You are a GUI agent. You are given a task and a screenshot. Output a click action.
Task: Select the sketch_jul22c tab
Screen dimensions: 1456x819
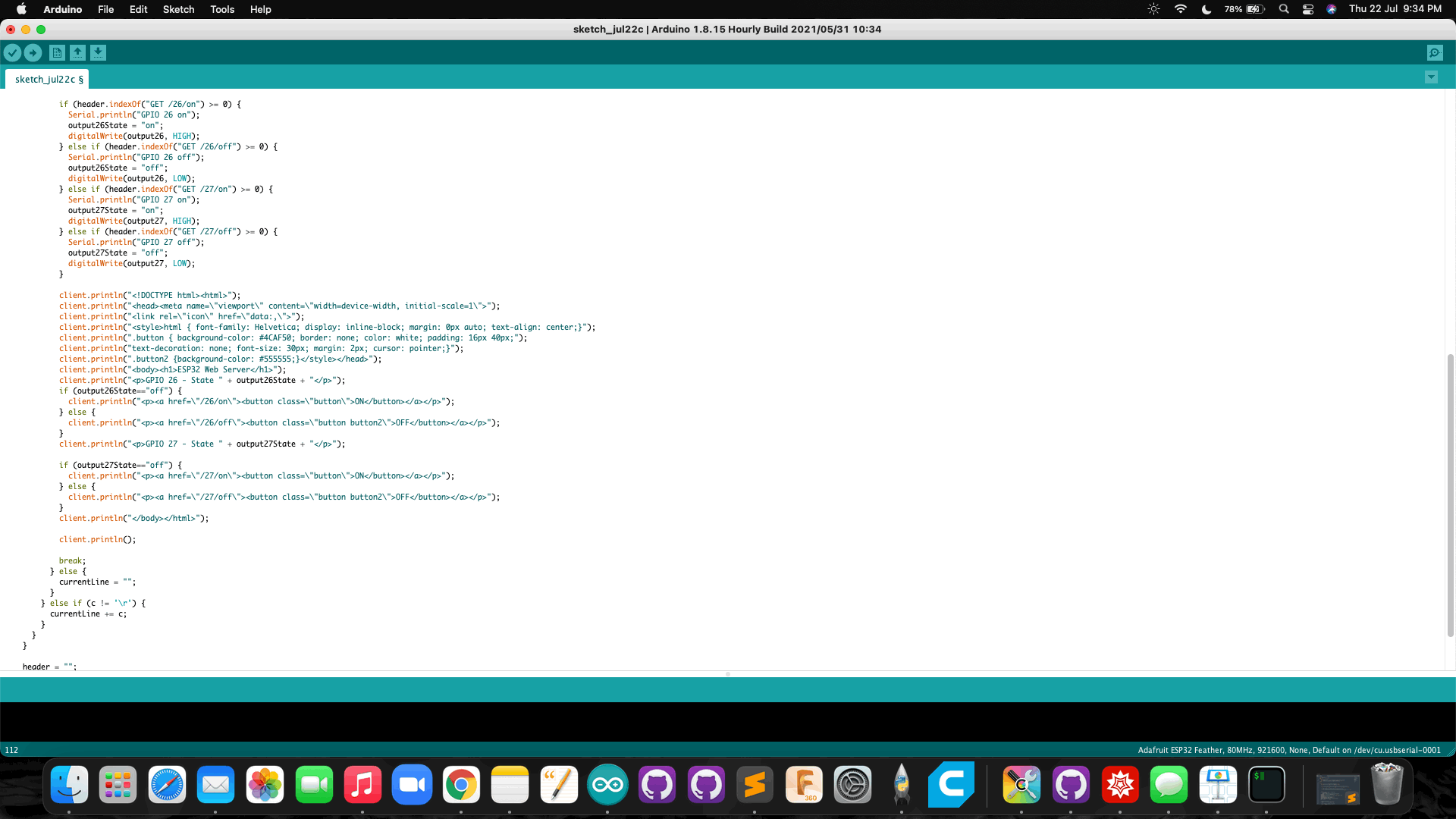pos(48,79)
